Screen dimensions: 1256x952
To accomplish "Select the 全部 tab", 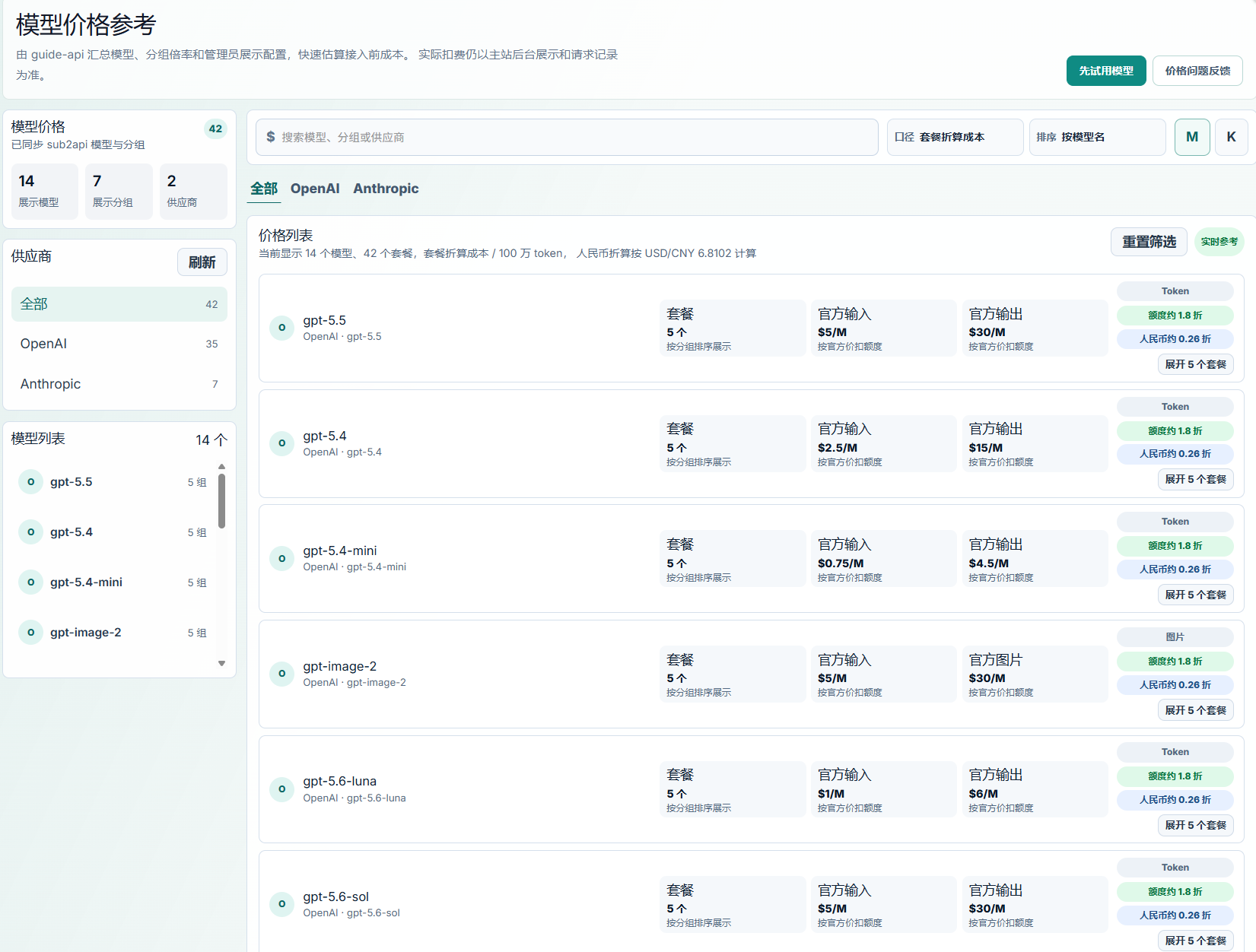I will 264,189.
